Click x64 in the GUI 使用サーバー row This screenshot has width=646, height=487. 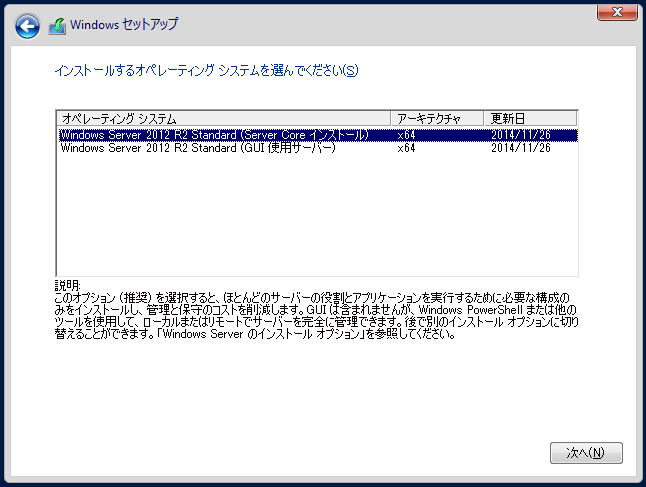click(x=406, y=148)
